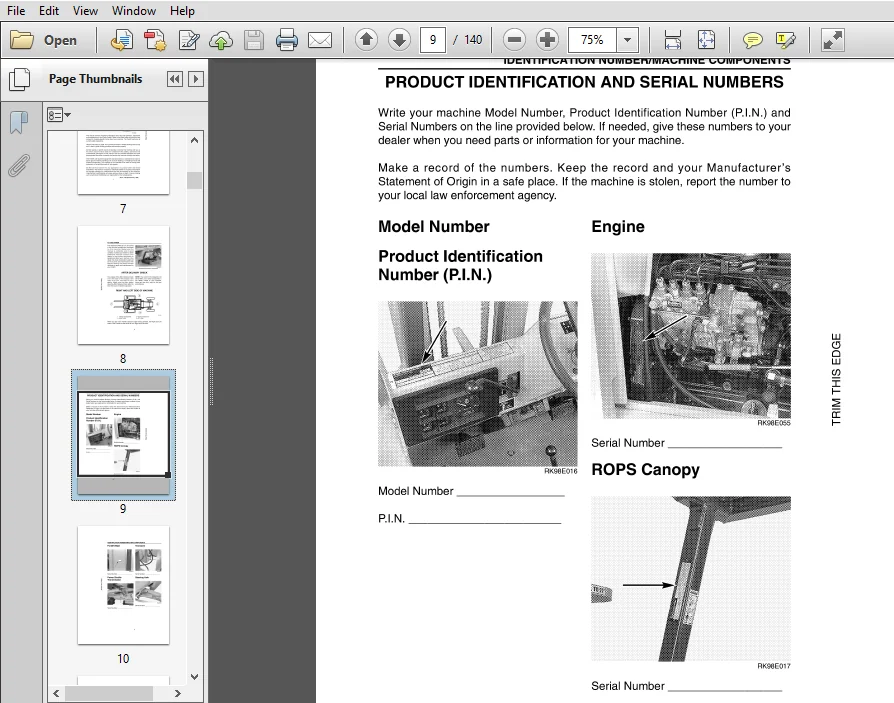
Task: Open the thumbnail options dropdown menu
Action: pyautogui.click(x=59, y=115)
